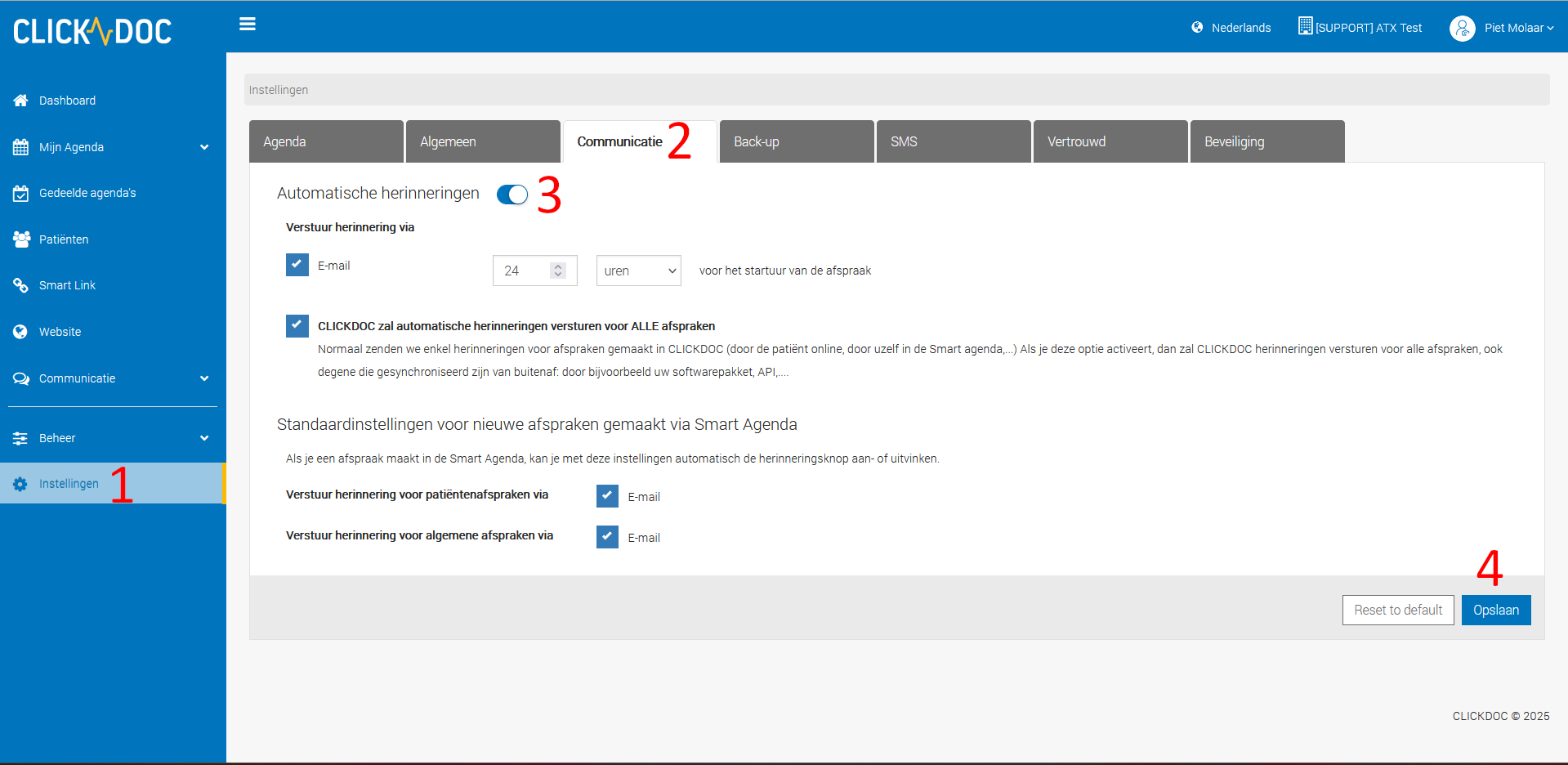
Task: Uncheck the E-mail reminder checkbox
Action: pos(297,265)
